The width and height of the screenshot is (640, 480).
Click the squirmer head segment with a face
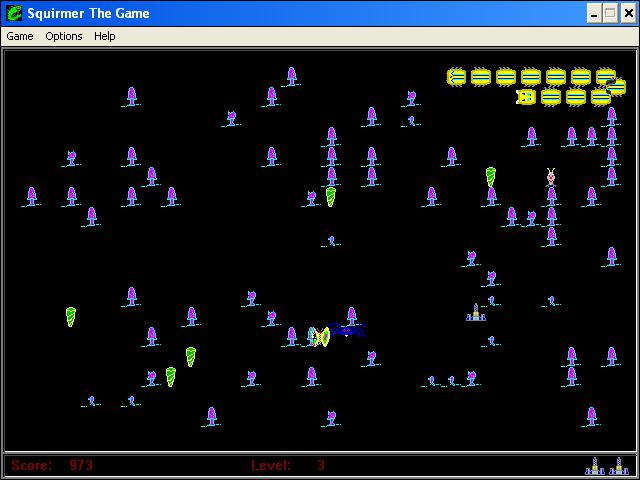click(526, 97)
